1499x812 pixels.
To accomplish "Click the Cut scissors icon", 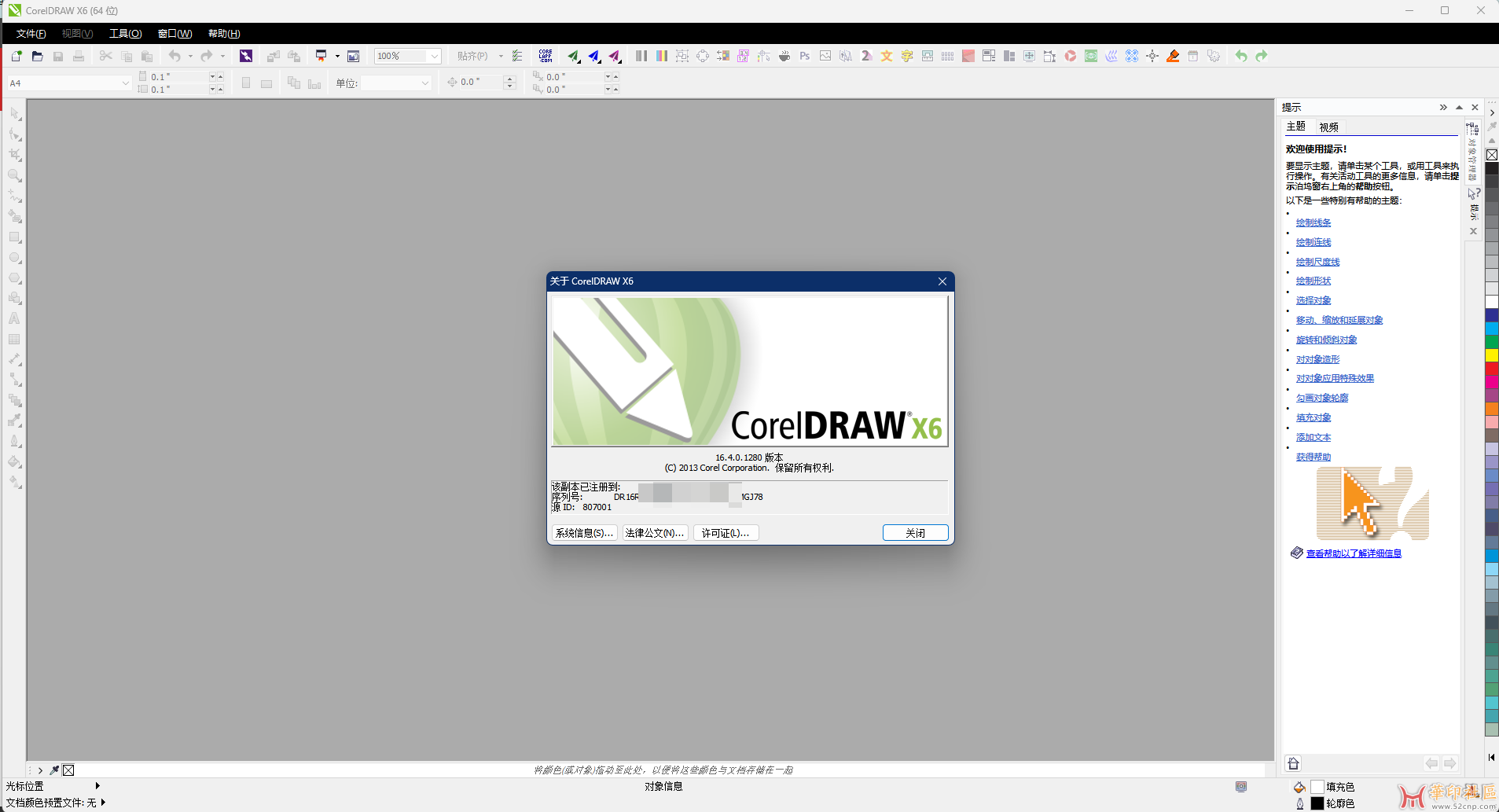I will click(105, 56).
